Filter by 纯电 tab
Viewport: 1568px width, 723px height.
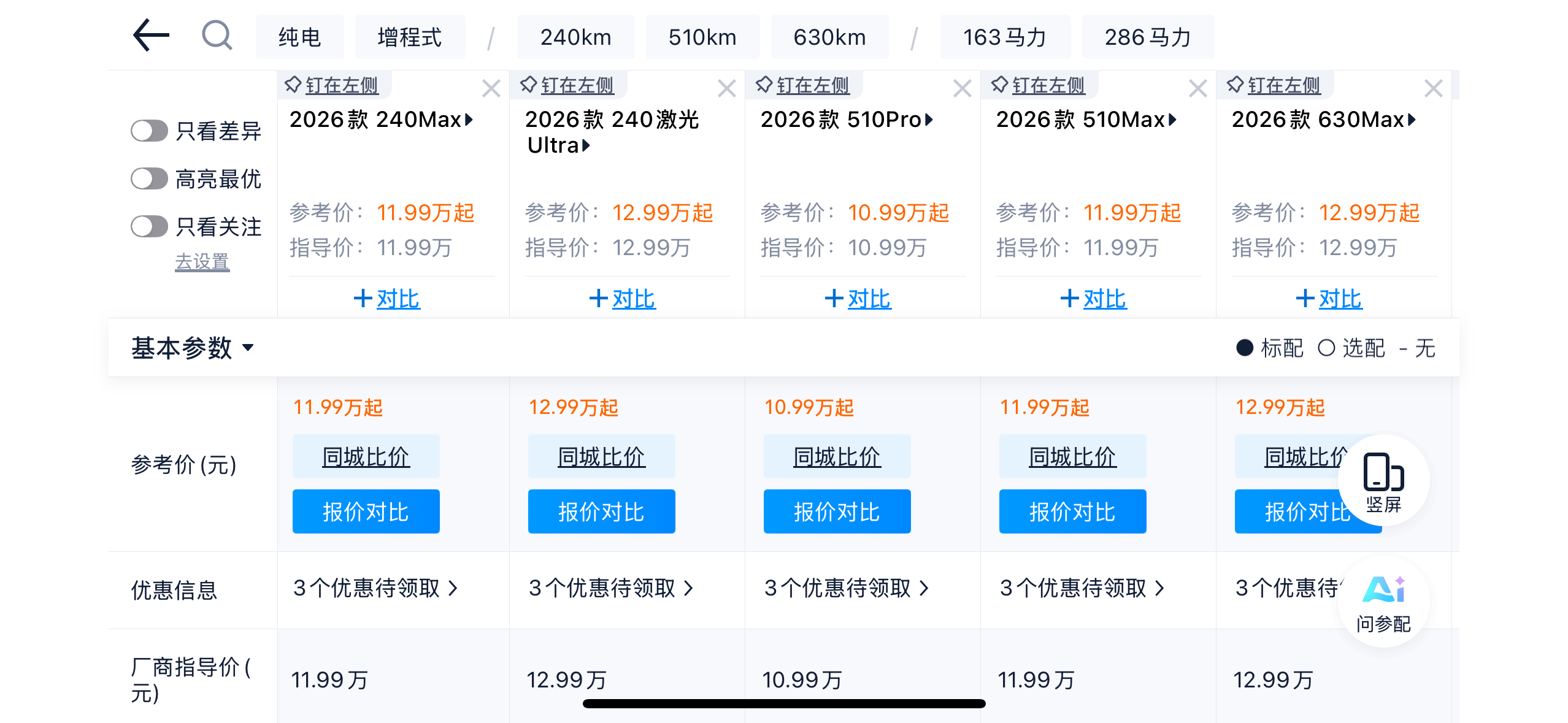299,37
